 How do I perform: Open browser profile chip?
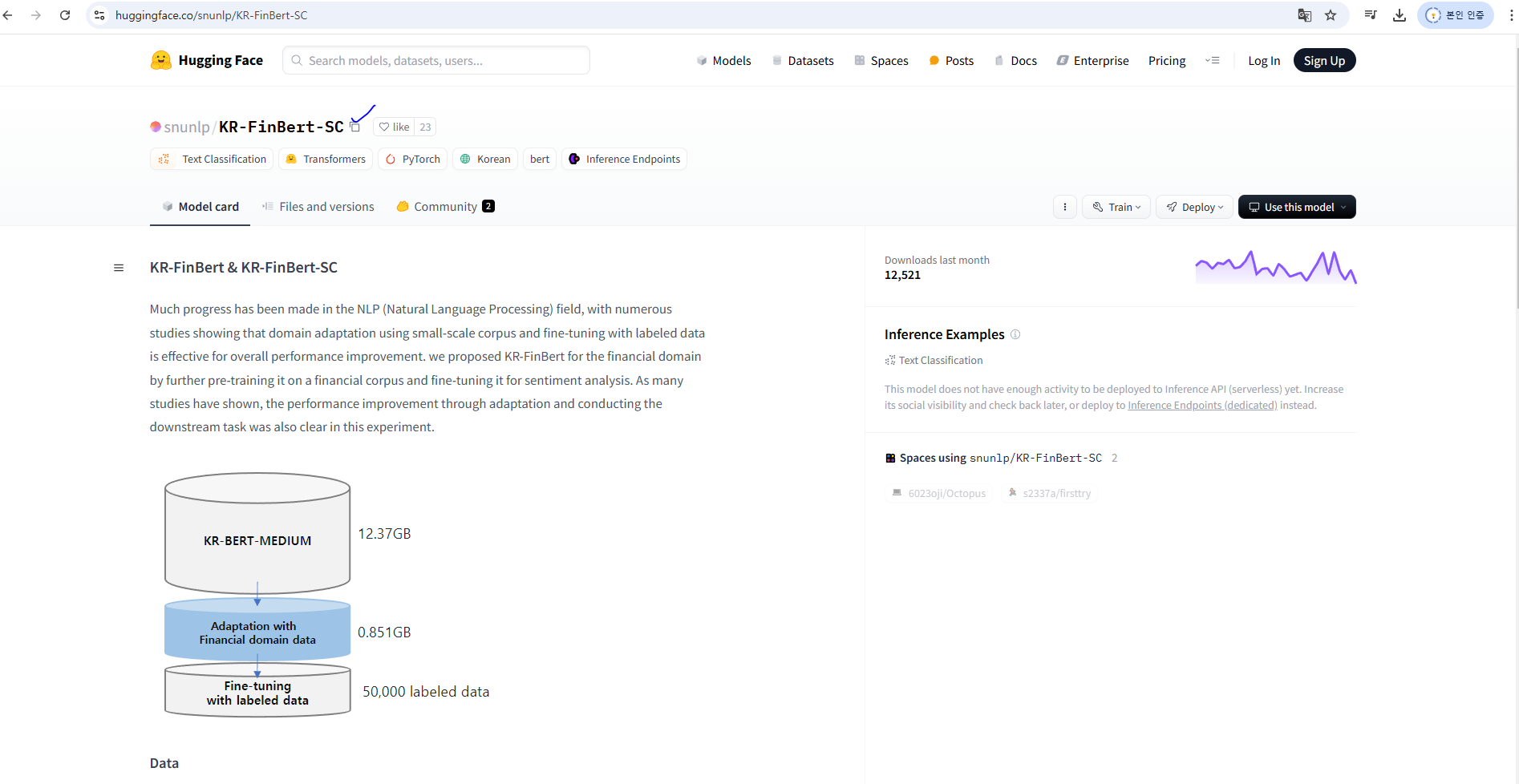coord(1456,15)
